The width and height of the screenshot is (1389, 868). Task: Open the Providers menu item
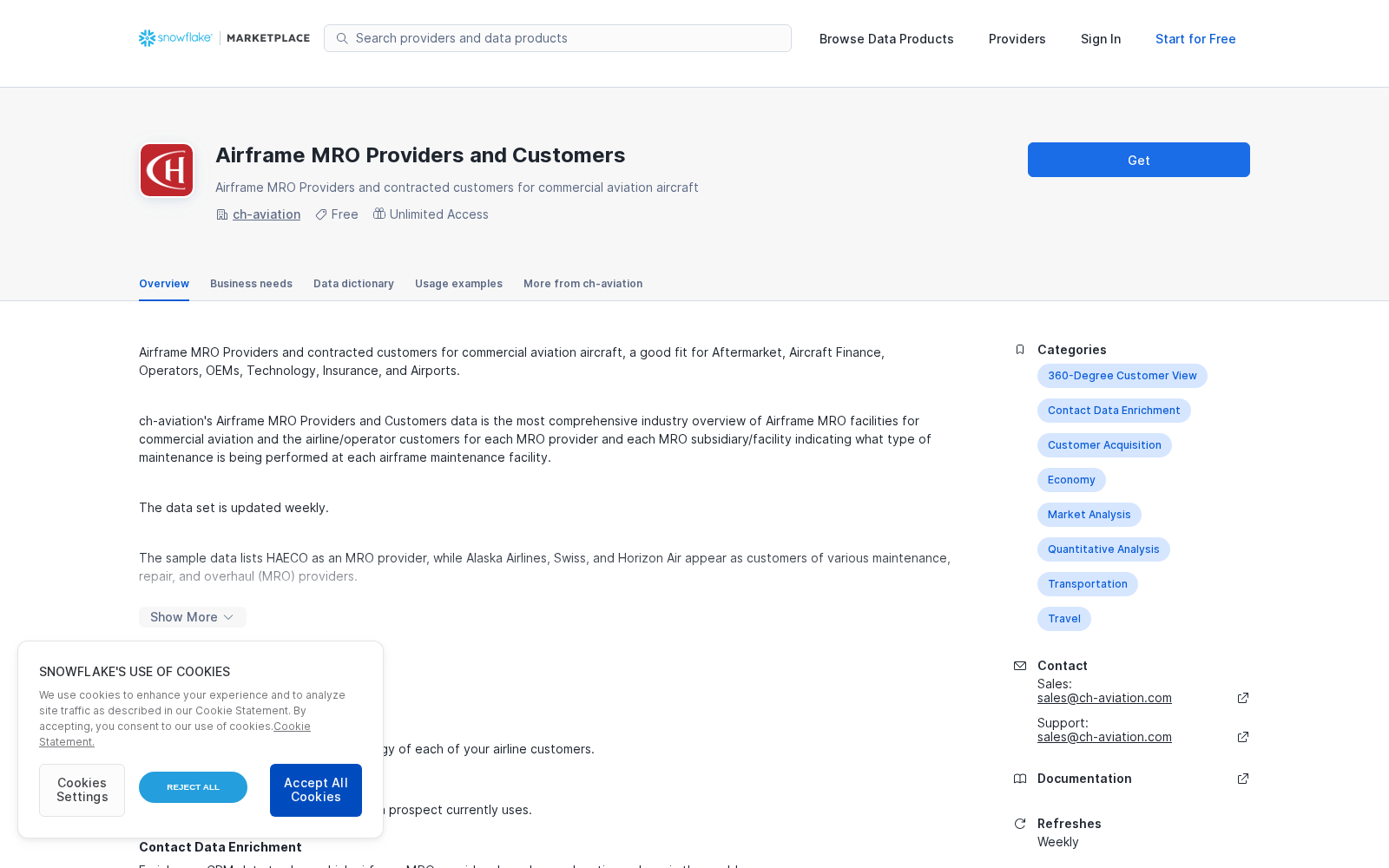(x=1017, y=39)
